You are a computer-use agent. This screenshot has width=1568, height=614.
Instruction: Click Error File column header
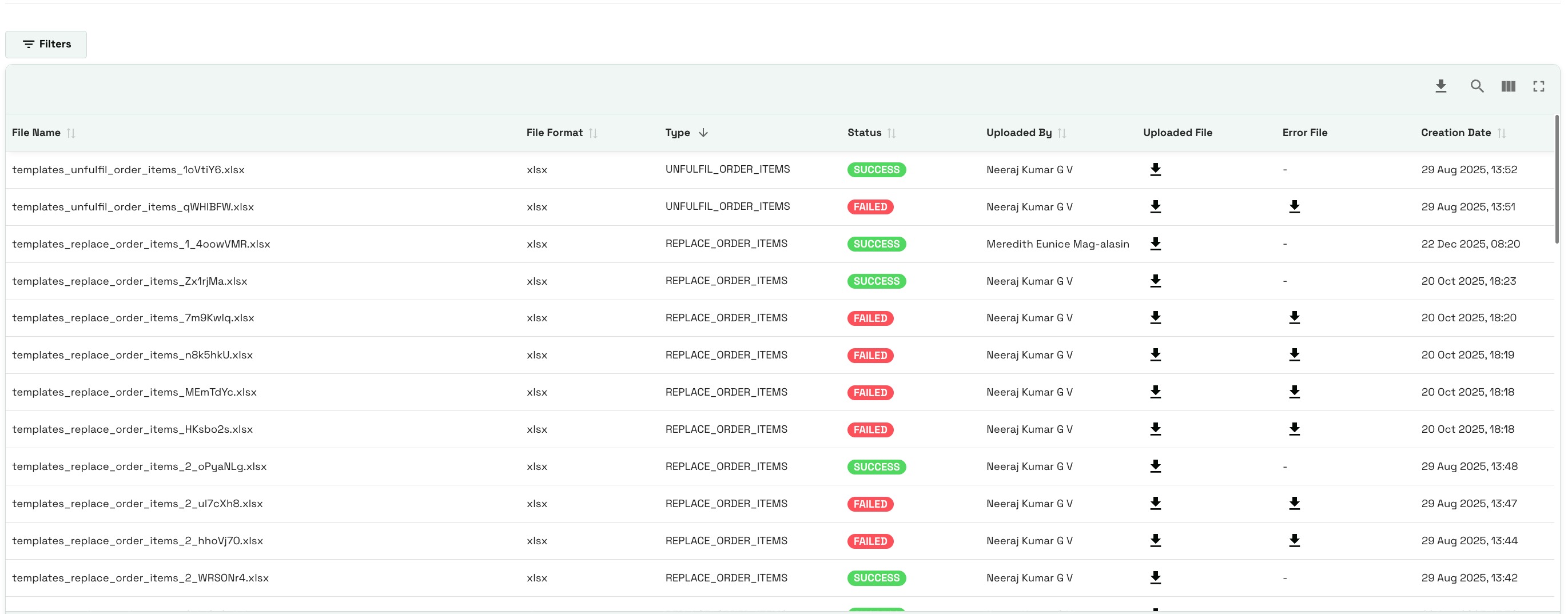tap(1305, 133)
